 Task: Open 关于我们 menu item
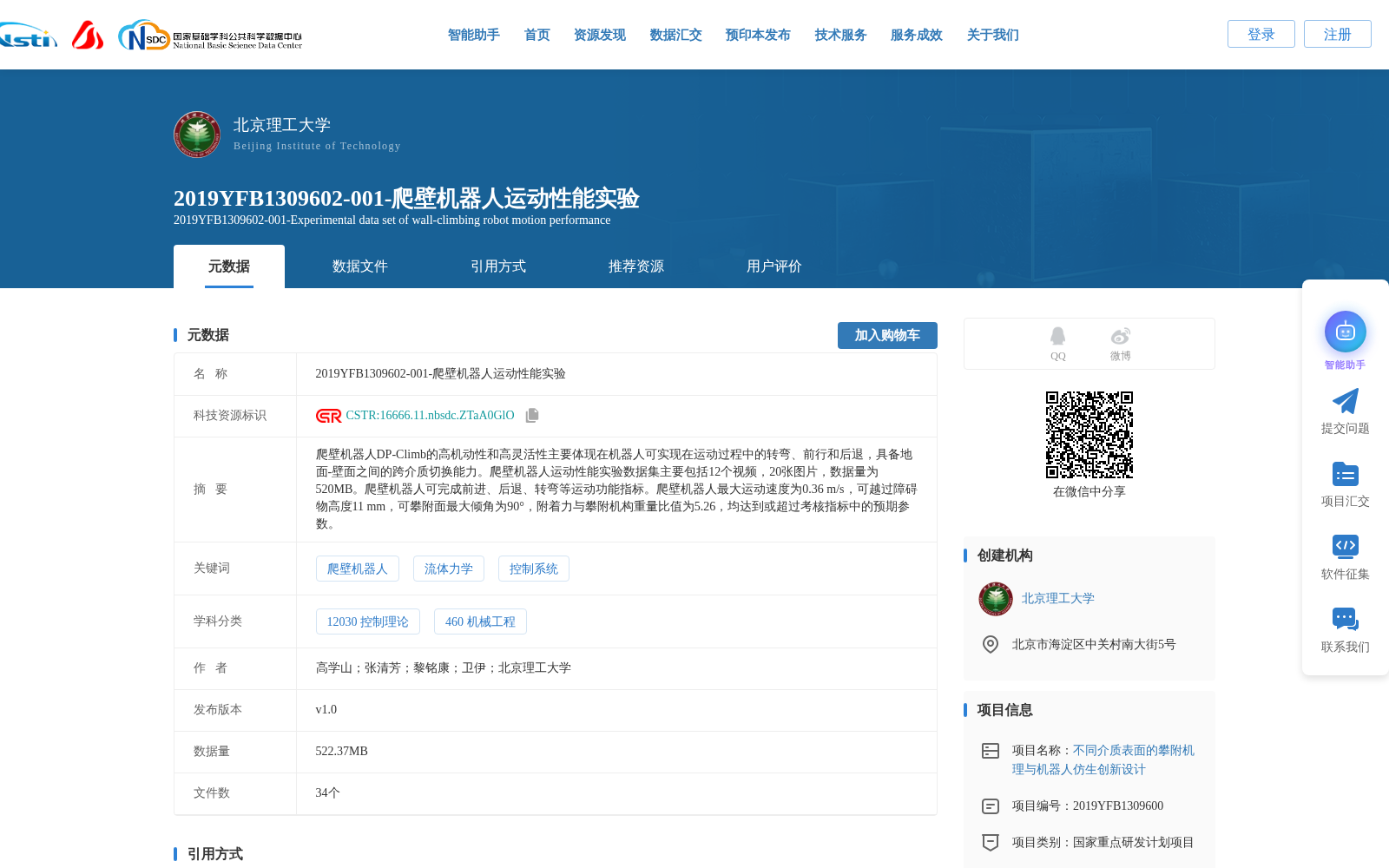tap(993, 35)
